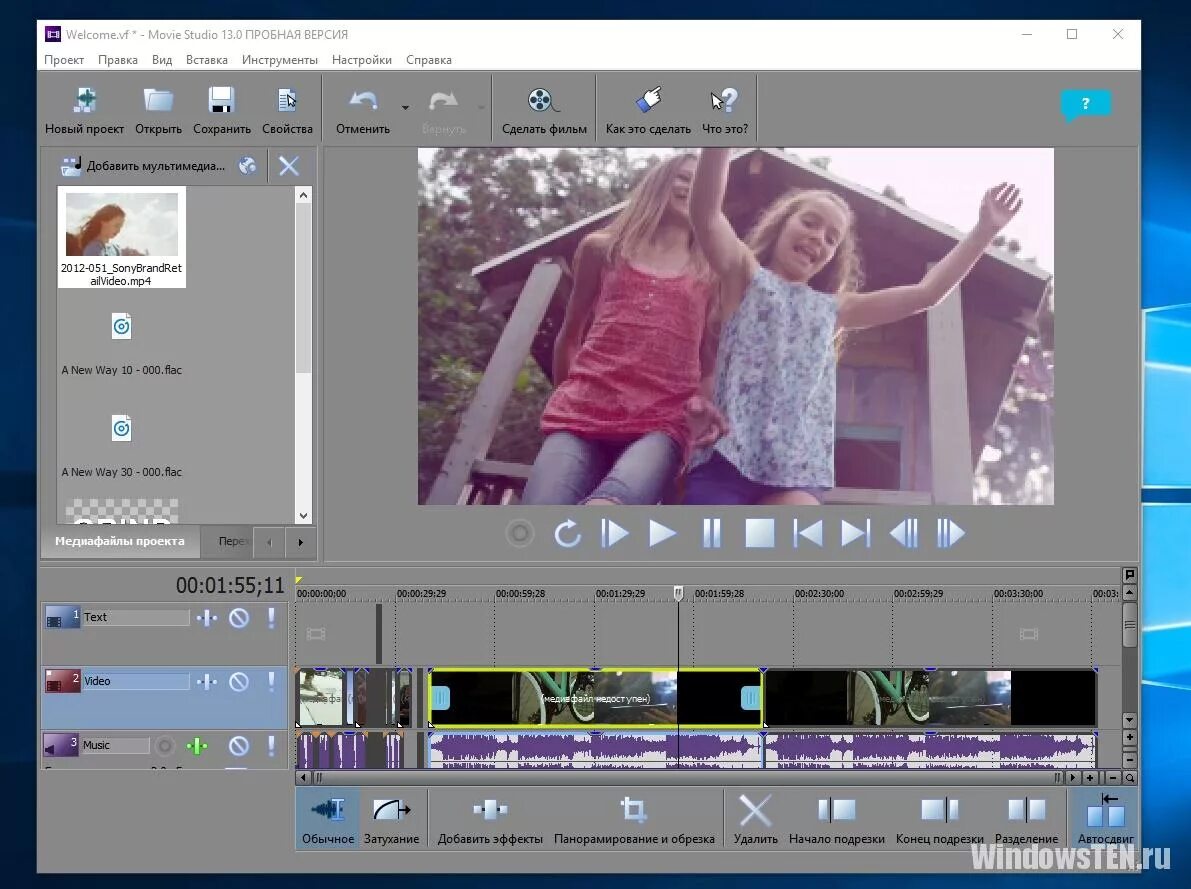Click the tab scroll right arrow
1191x889 pixels.
tap(300, 542)
